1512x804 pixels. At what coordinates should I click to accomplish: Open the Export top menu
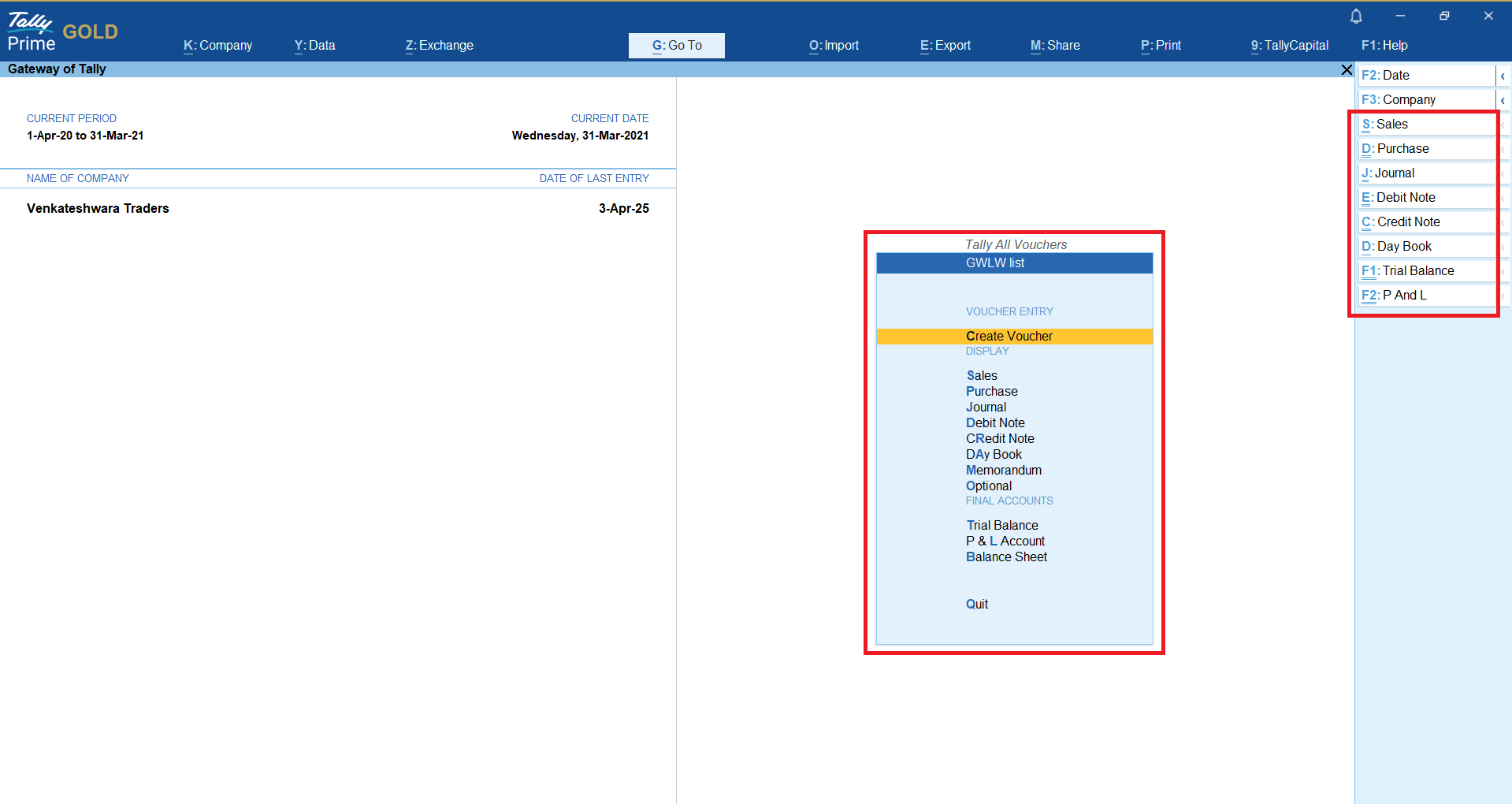[x=945, y=46]
